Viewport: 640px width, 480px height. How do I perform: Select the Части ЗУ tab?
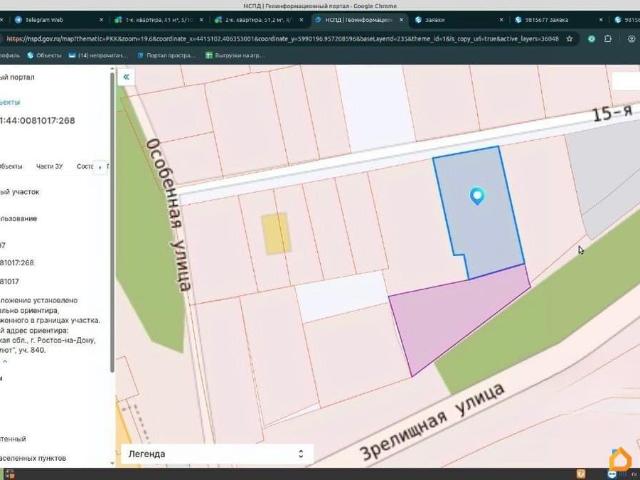click(x=49, y=166)
